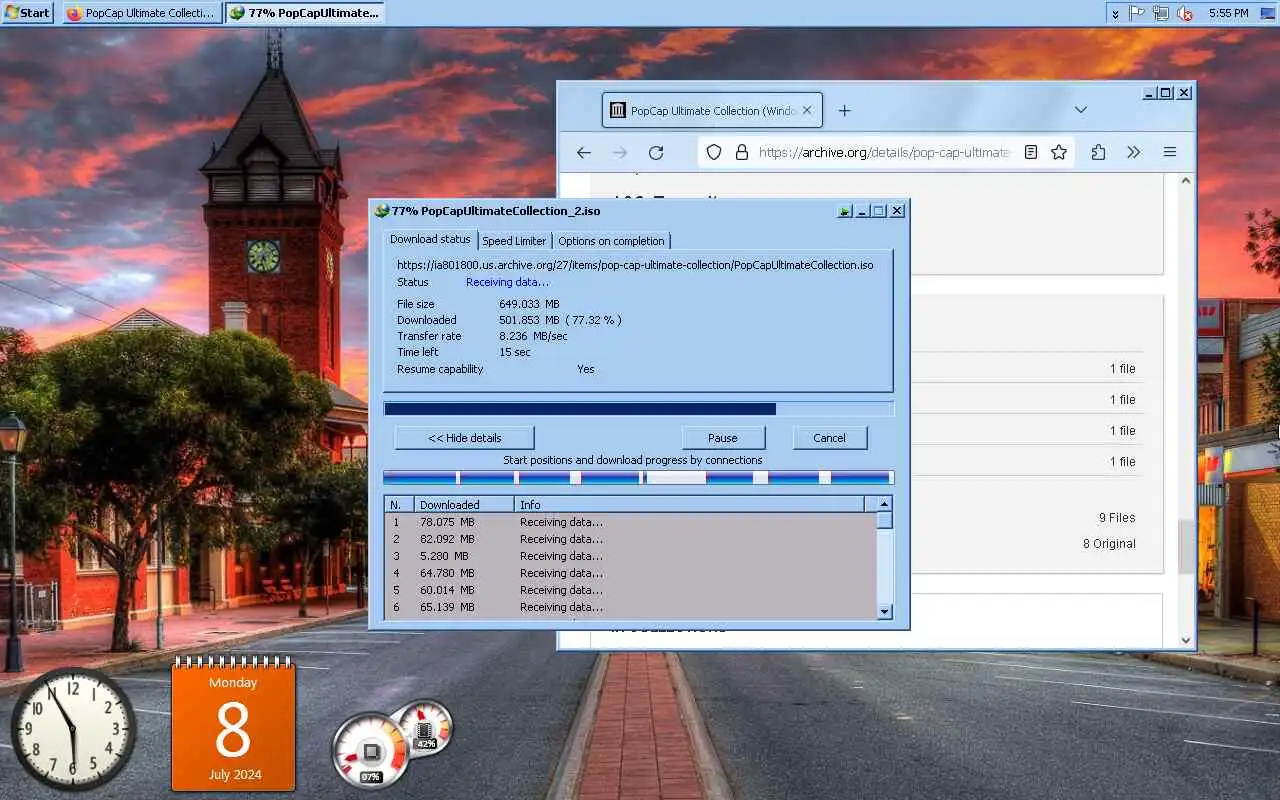This screenshot has height=800, width=1280.
Task: Click the Firefox page vertical scrollbar thumb
Action: pos(1186,546)
